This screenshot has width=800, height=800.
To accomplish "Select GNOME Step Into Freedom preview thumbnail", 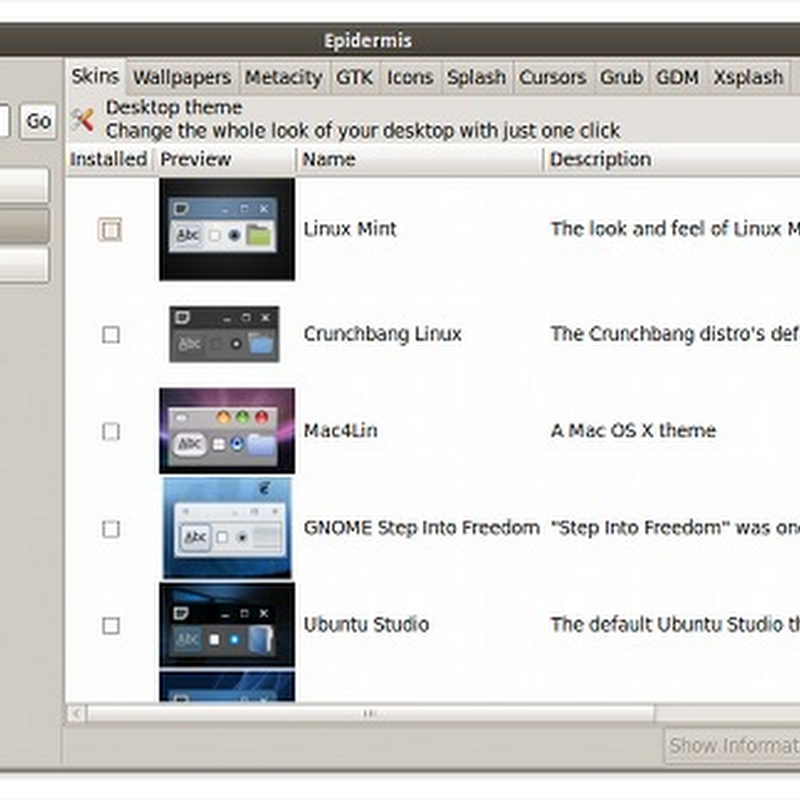I will click(227, 528).
